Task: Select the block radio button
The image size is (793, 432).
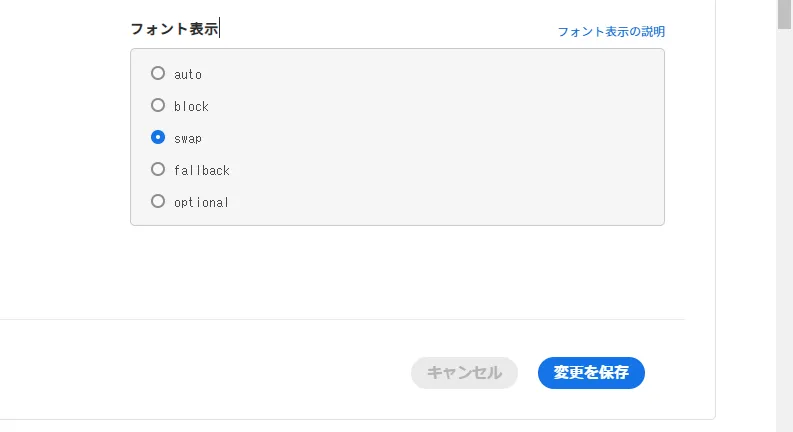Action: [157, 105]
